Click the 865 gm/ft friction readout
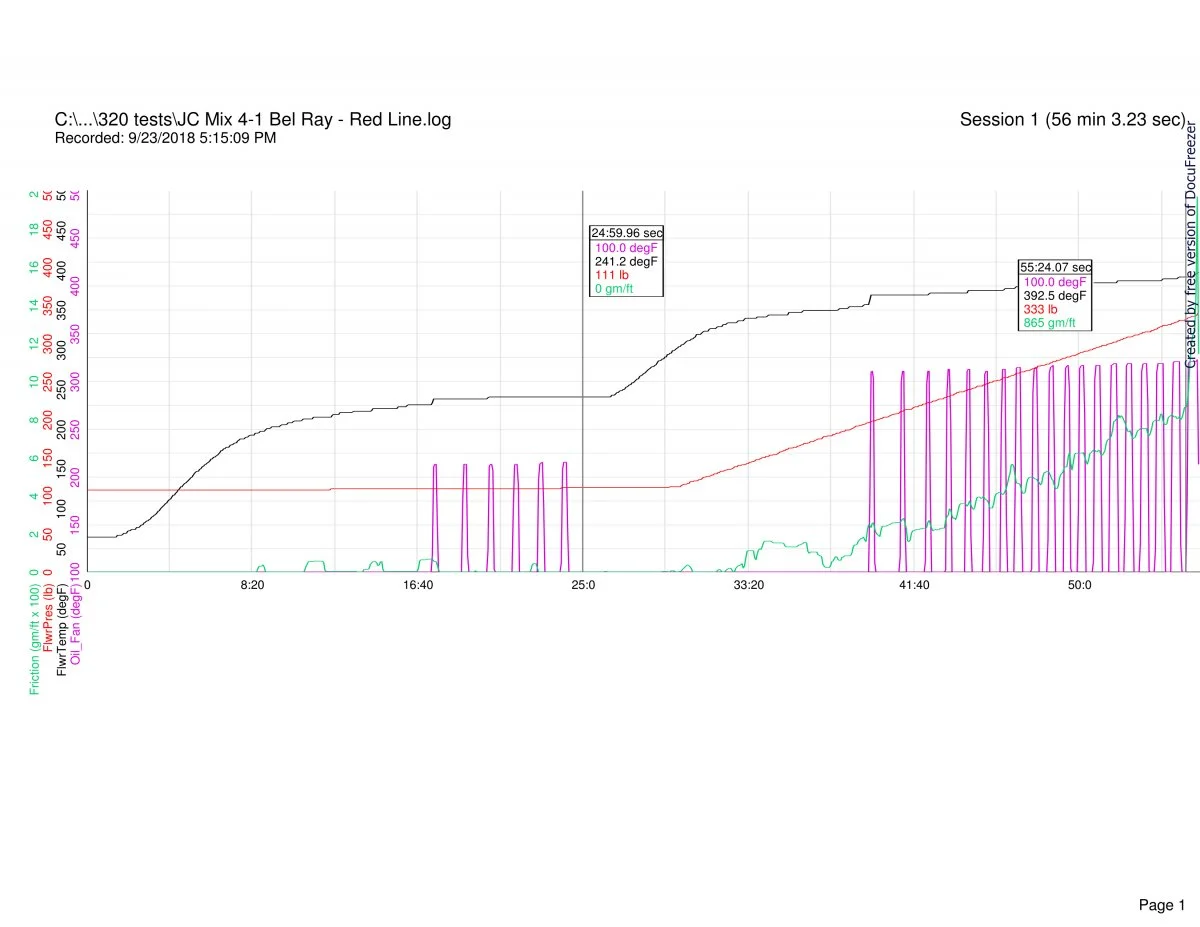Image resolution: width=1200 pixels, height=927 pixels. point(1049,323)
